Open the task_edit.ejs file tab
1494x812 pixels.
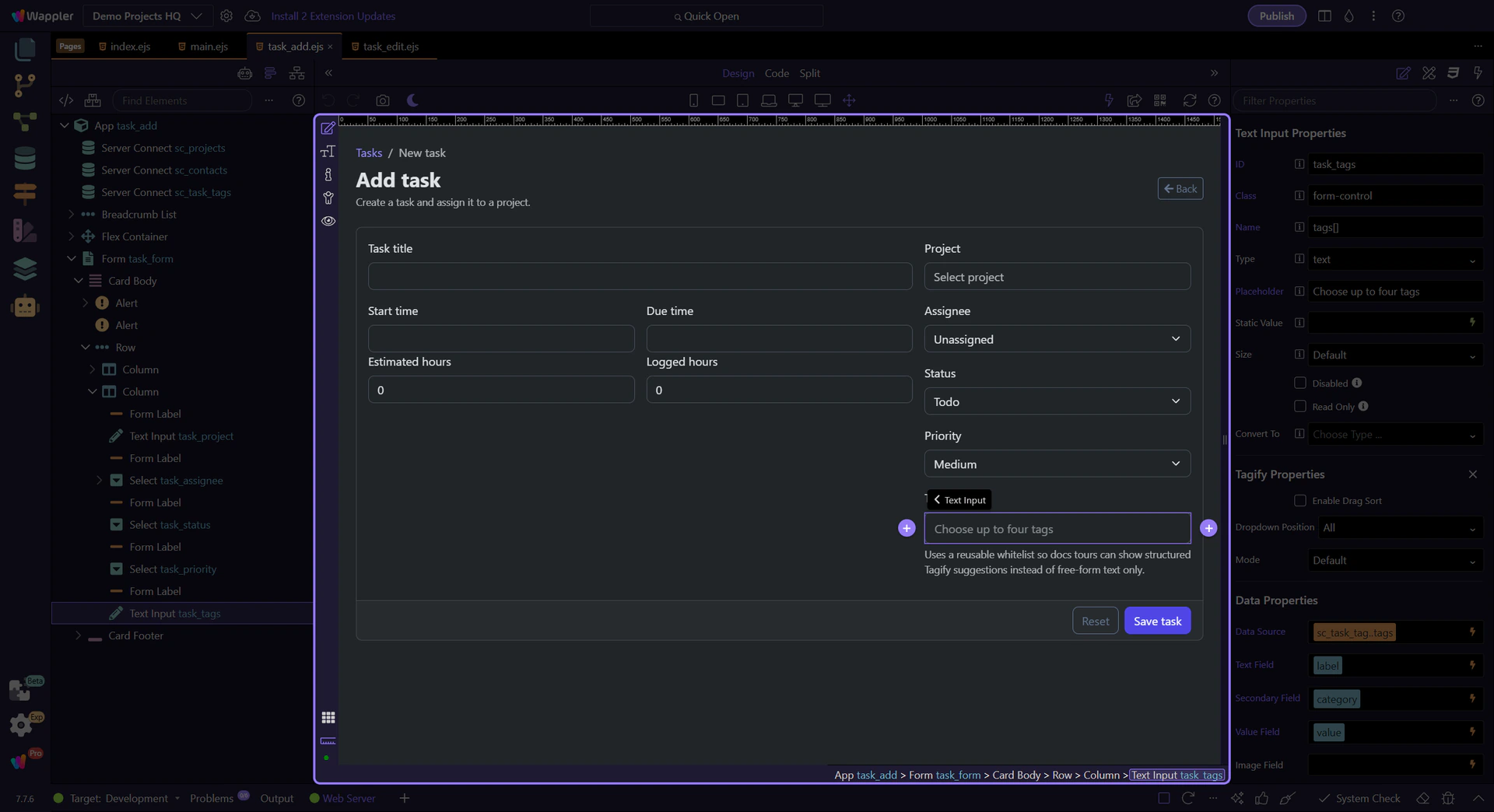coord(390,47)
